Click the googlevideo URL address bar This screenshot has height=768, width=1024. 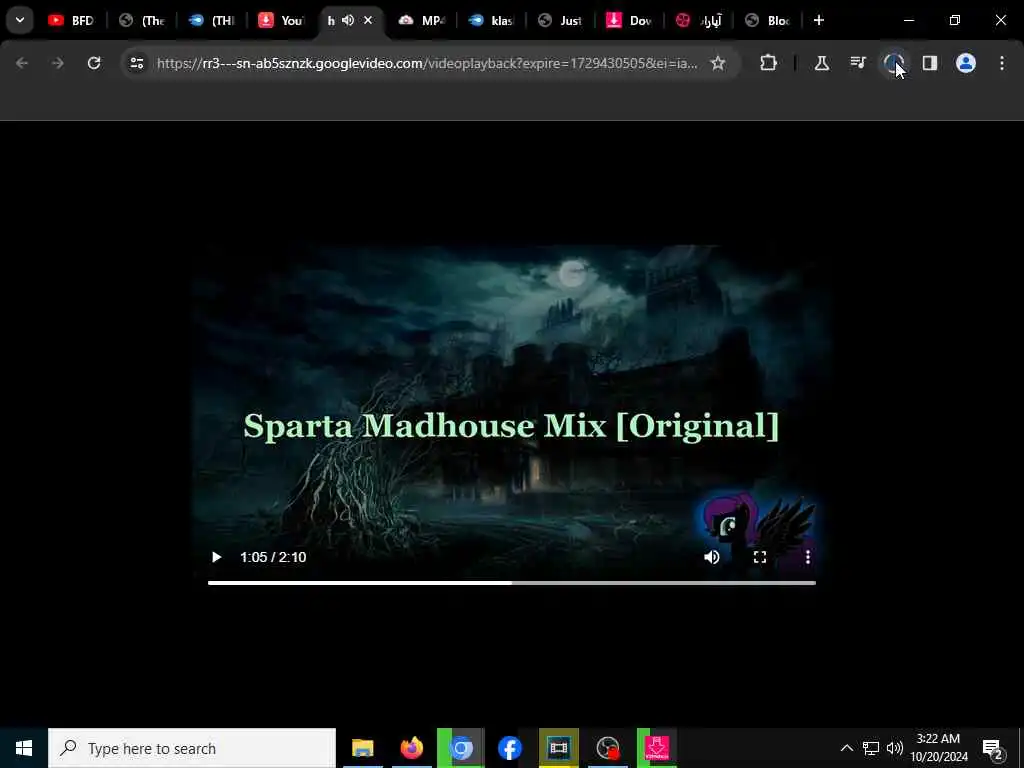[427, 63]
